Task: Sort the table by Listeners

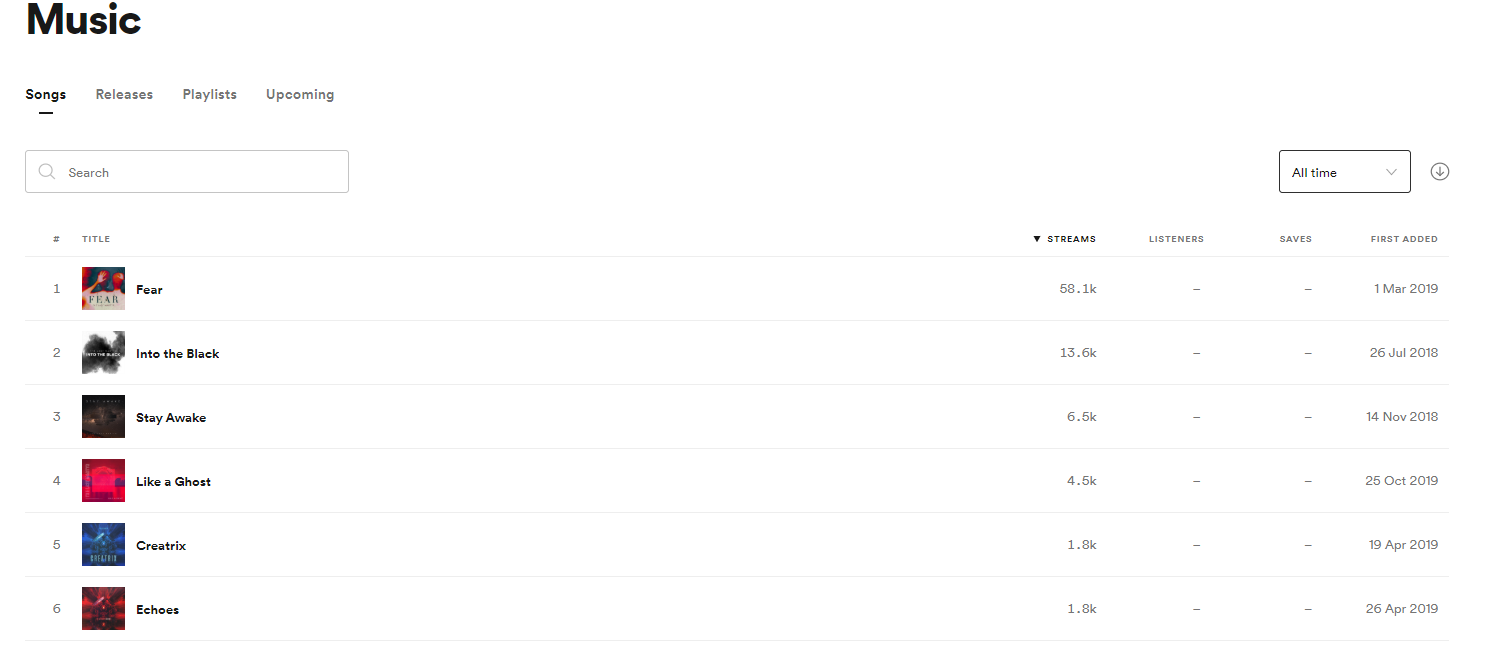Action: click(1176, 239)
